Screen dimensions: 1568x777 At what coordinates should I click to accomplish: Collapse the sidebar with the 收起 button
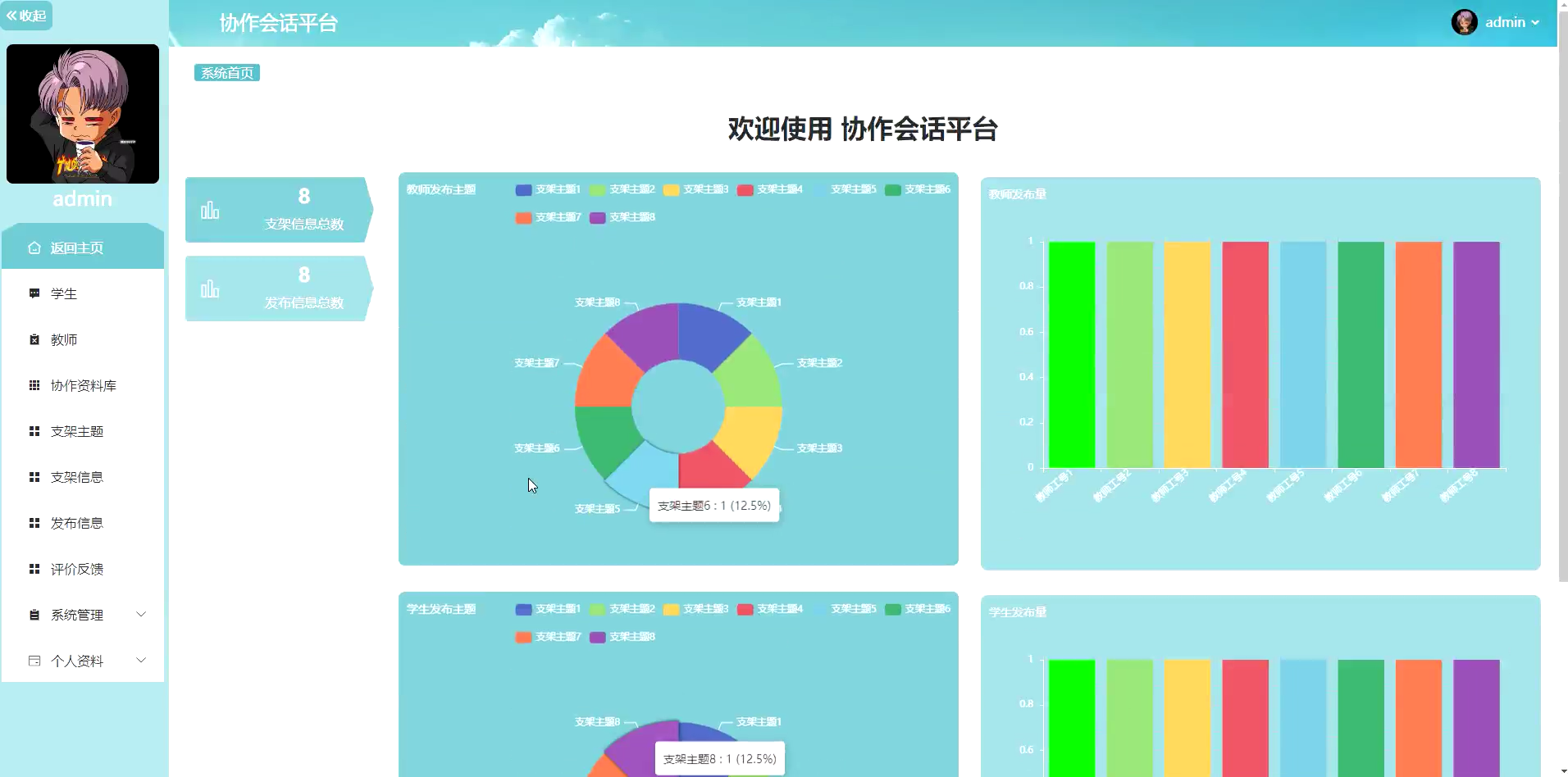pyautogui.click(x=26, y=16)
